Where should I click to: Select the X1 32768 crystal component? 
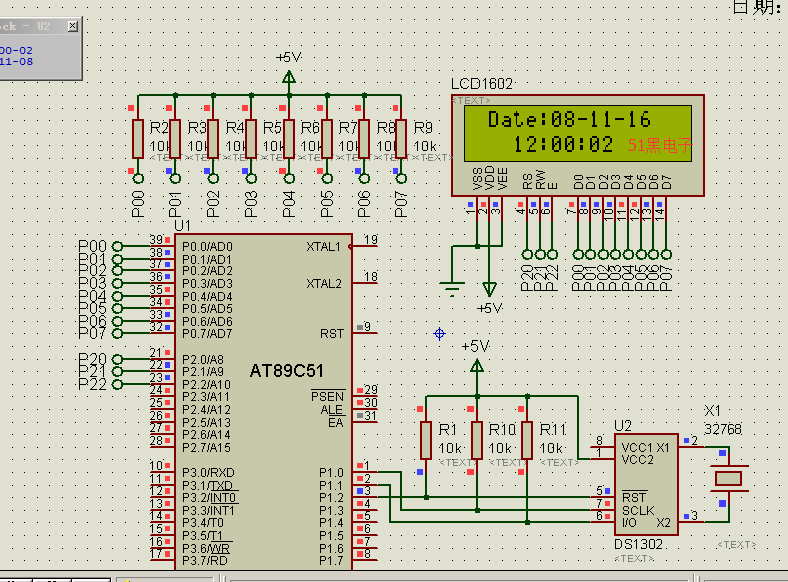pos(728,478)
